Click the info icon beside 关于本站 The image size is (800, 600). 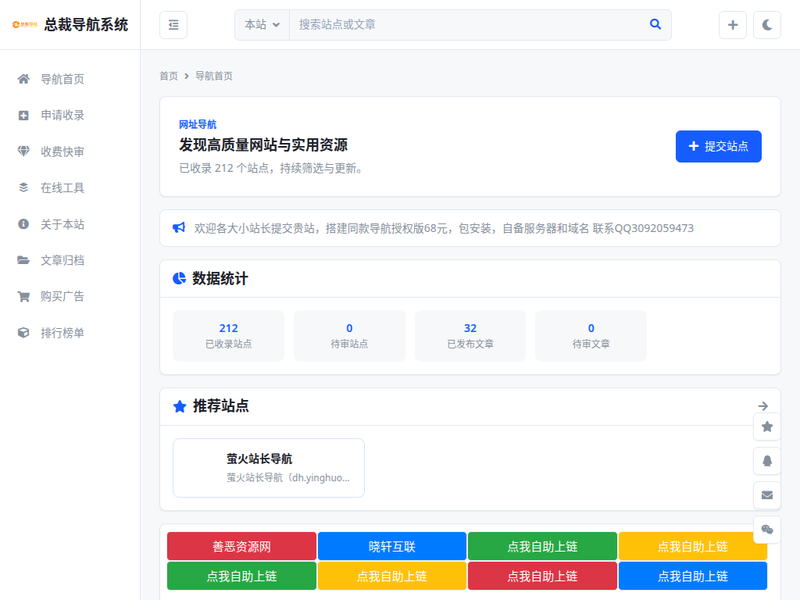pyautogui.click(x=23, y=224)
